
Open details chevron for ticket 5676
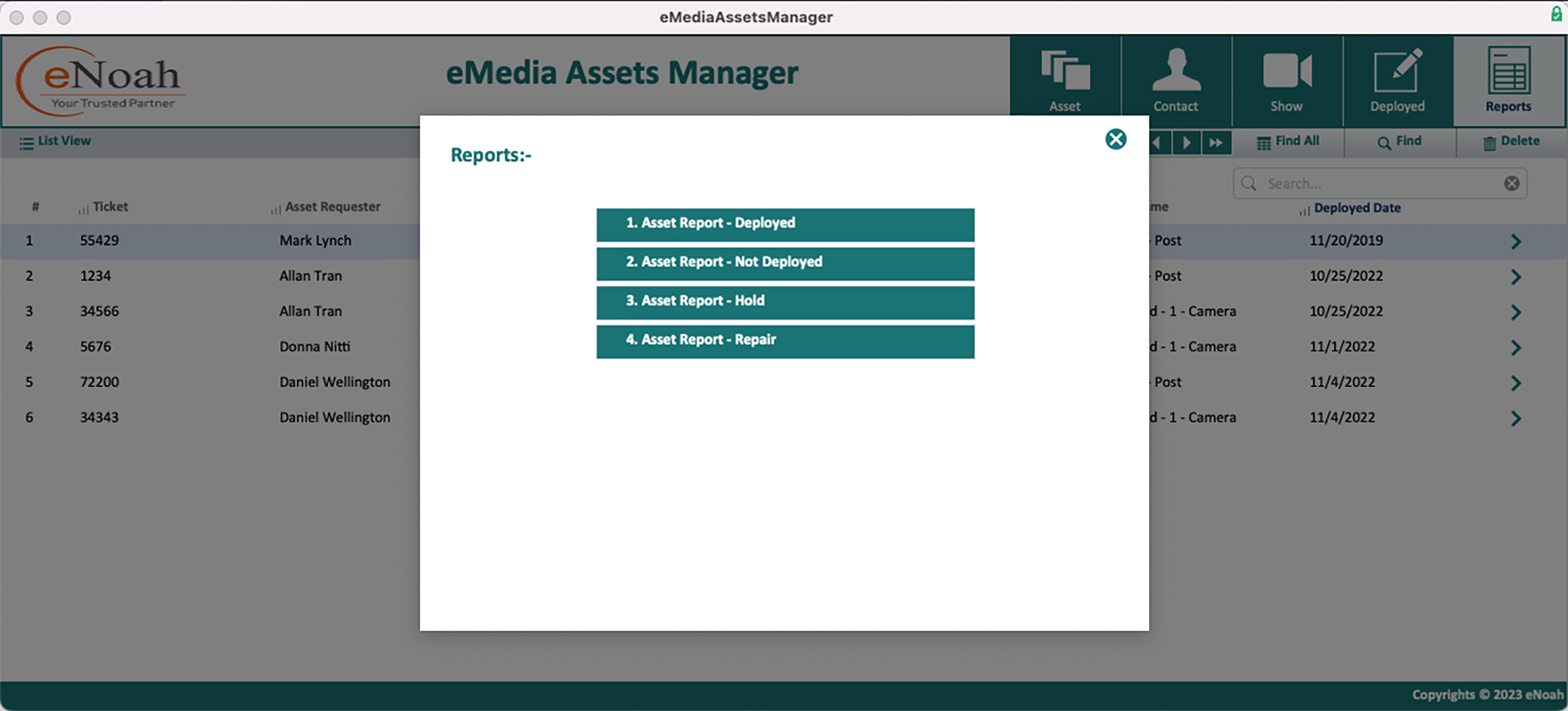[x=1516, y=348]
